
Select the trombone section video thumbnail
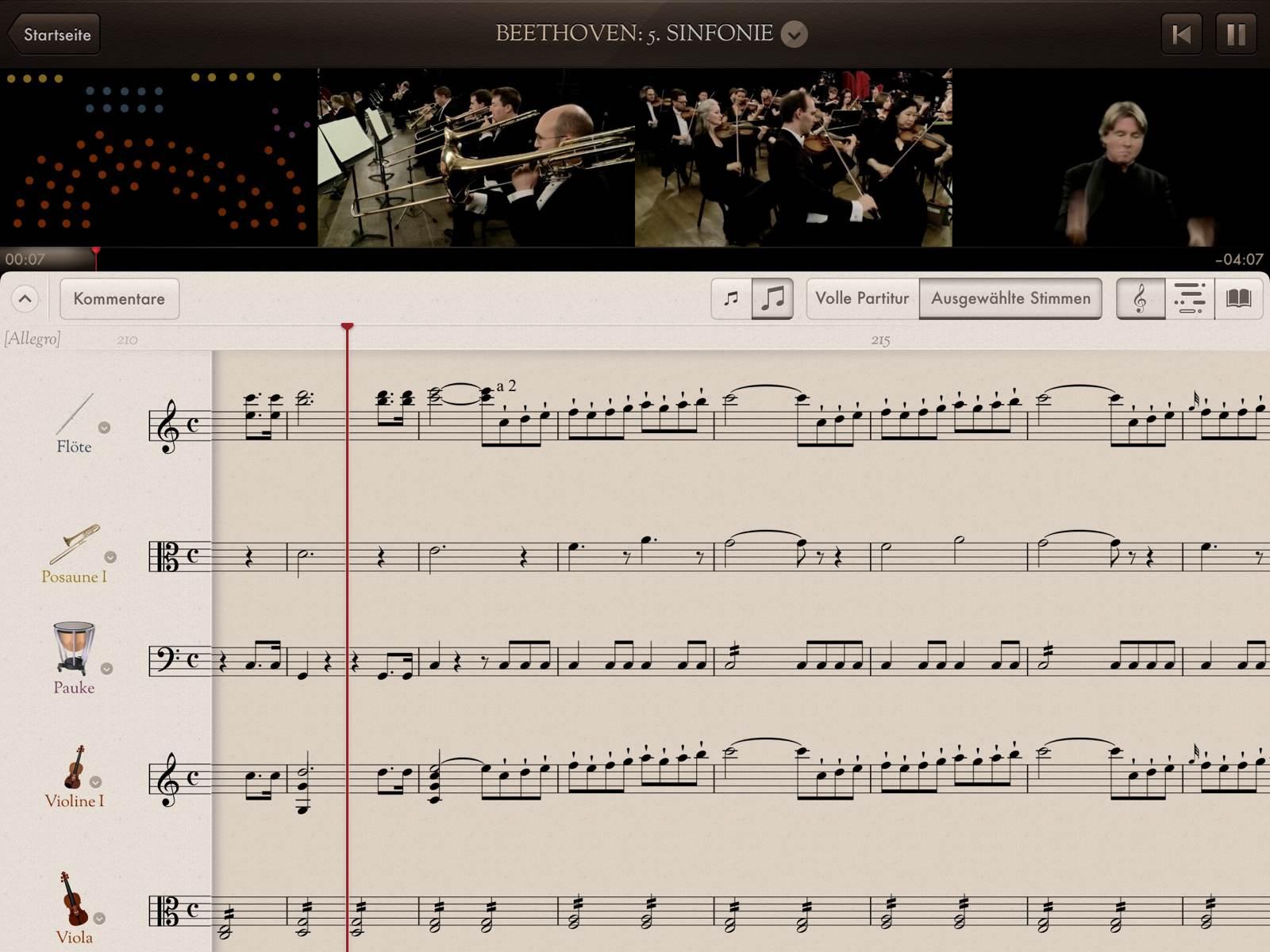[476, 157]
